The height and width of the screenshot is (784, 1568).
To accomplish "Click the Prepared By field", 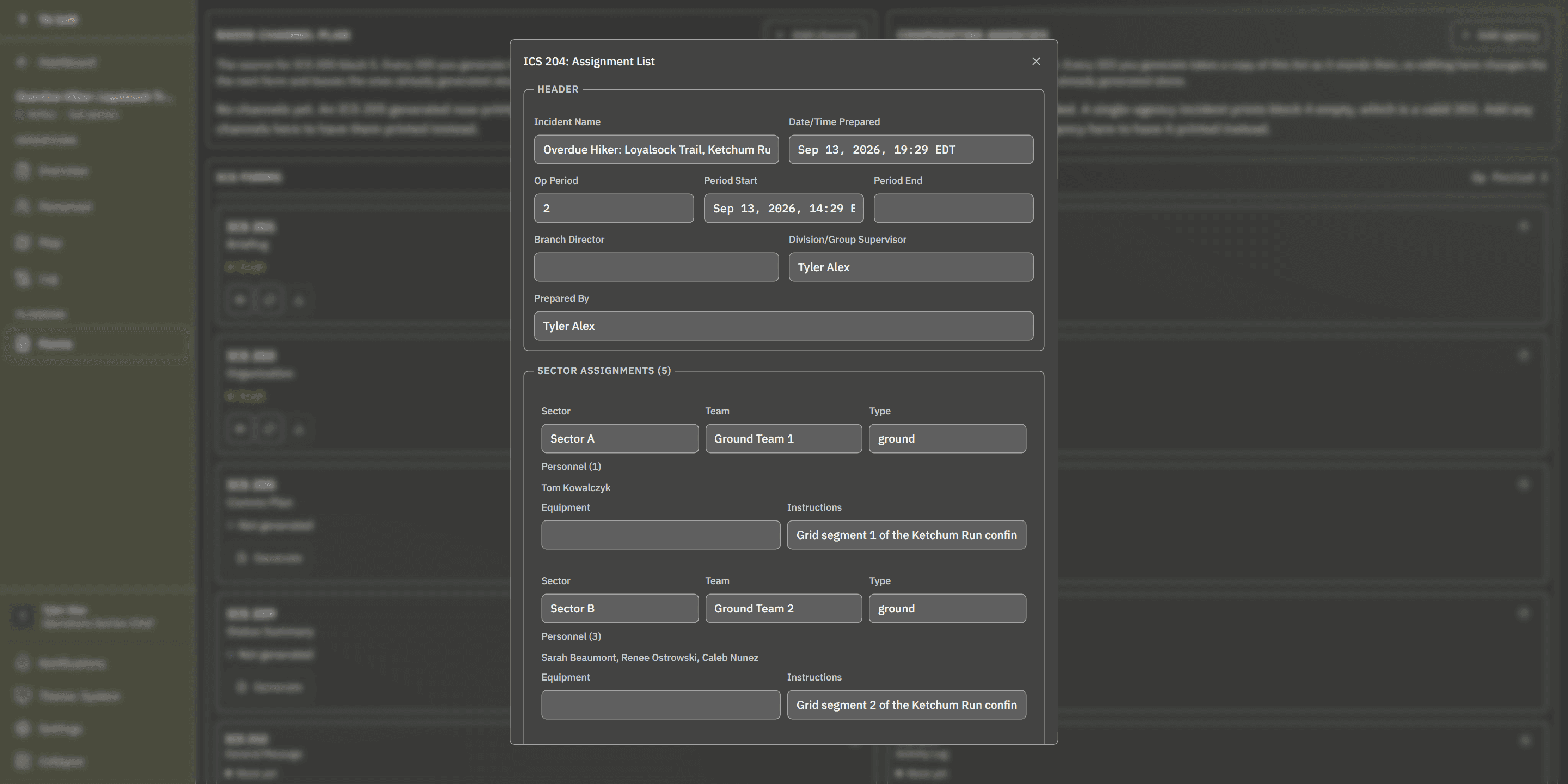I will (783, 326).
